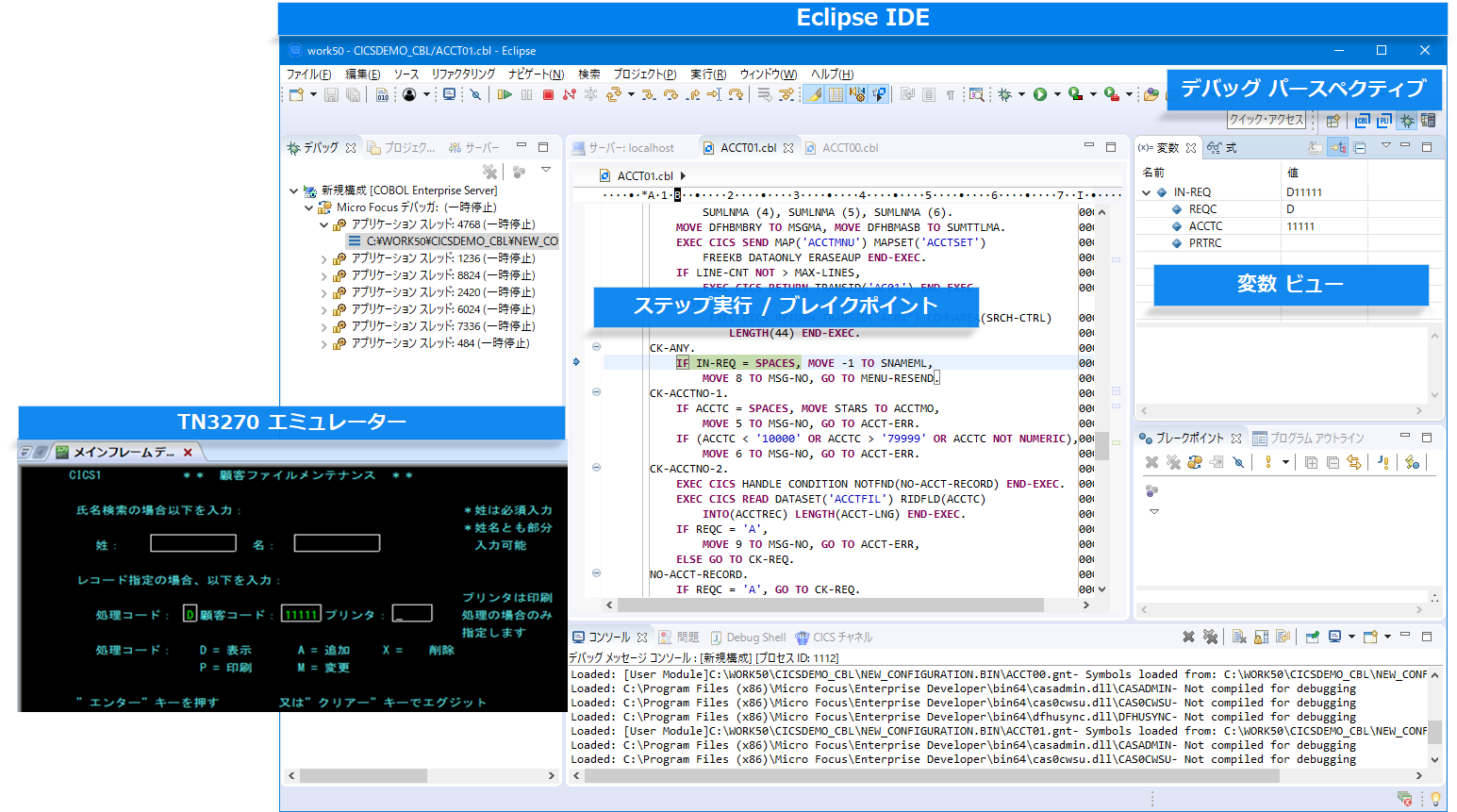Toggle Word Wrap icon in Console view
Viewport: 1457px width, 812px height.
(x=1283, y=638)
